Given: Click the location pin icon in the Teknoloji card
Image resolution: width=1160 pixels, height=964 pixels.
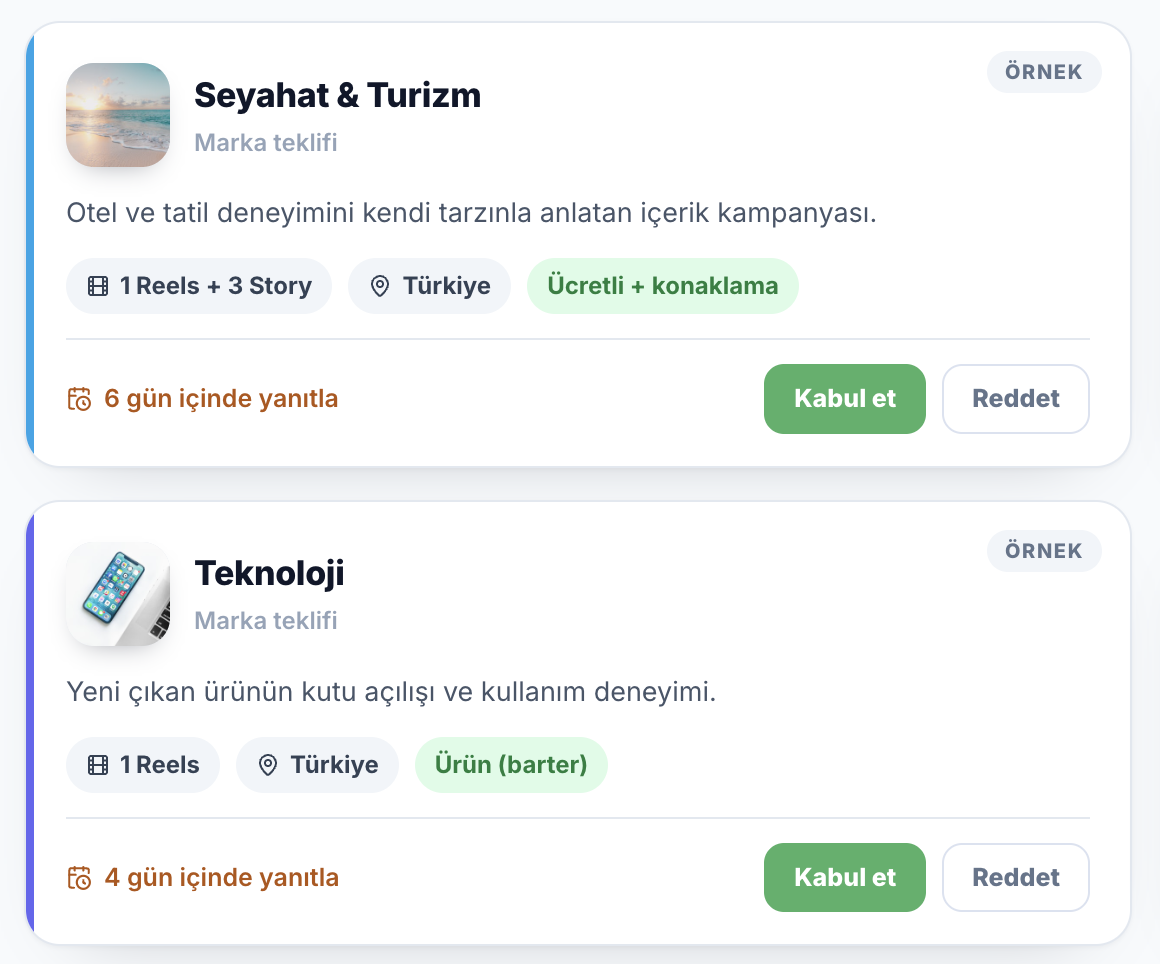Looking at the screenshot, I should coord(268,765).
